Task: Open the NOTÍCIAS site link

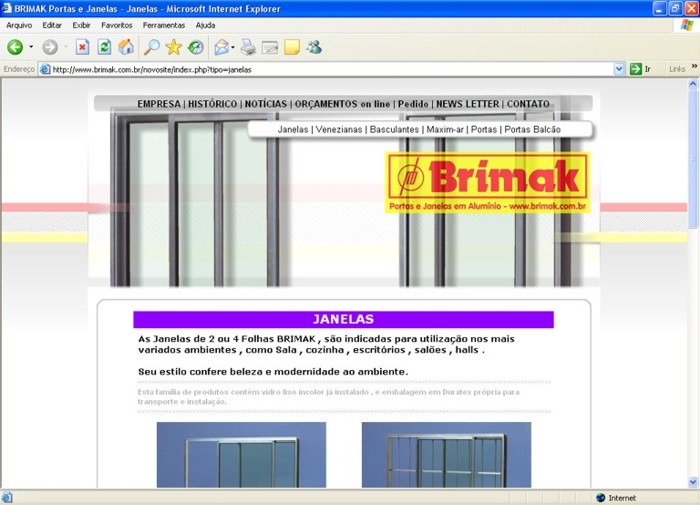Action: click(x=266, y=104)
